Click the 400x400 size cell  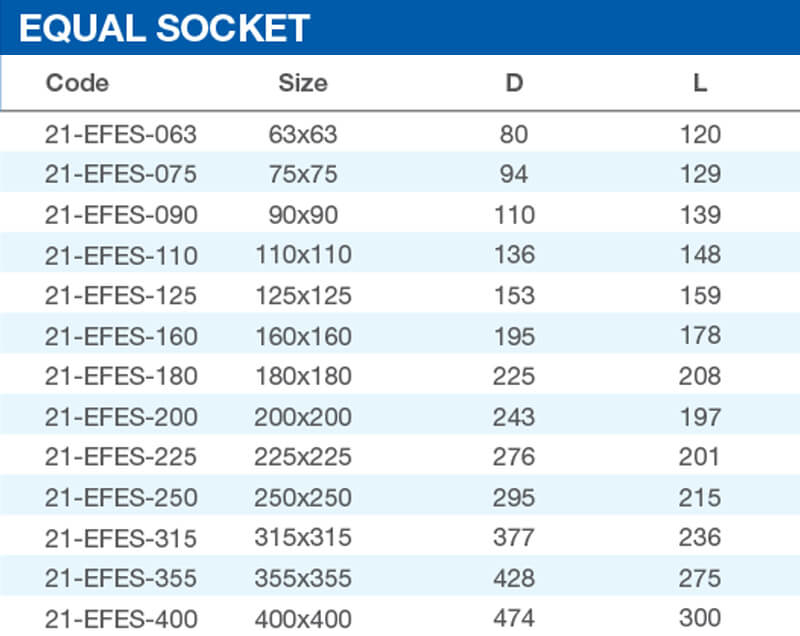(303, 618)
